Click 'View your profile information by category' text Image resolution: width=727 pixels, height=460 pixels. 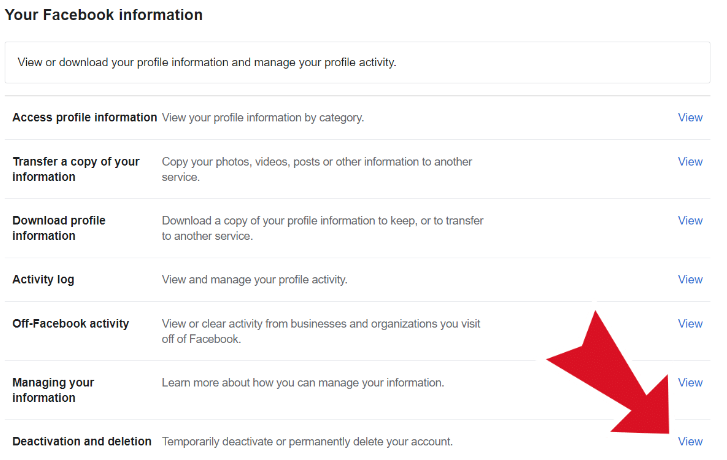pyautogui.click(x=262, y=118)
